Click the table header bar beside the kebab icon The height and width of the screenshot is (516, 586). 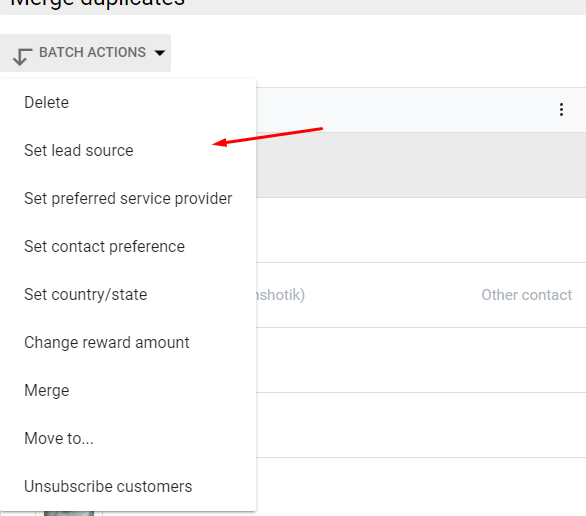(x=404, y=110)
